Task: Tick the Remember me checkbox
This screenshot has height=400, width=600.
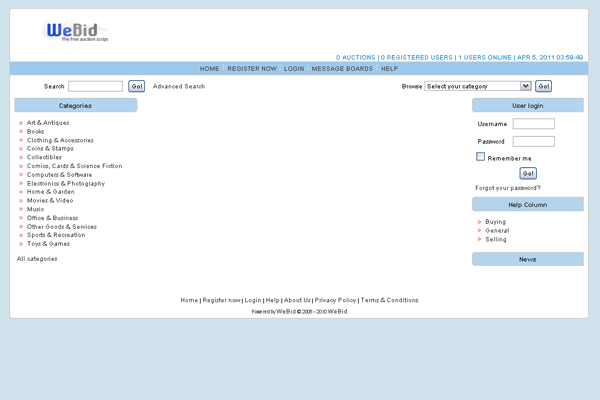Action: click(x=481, y=157)
